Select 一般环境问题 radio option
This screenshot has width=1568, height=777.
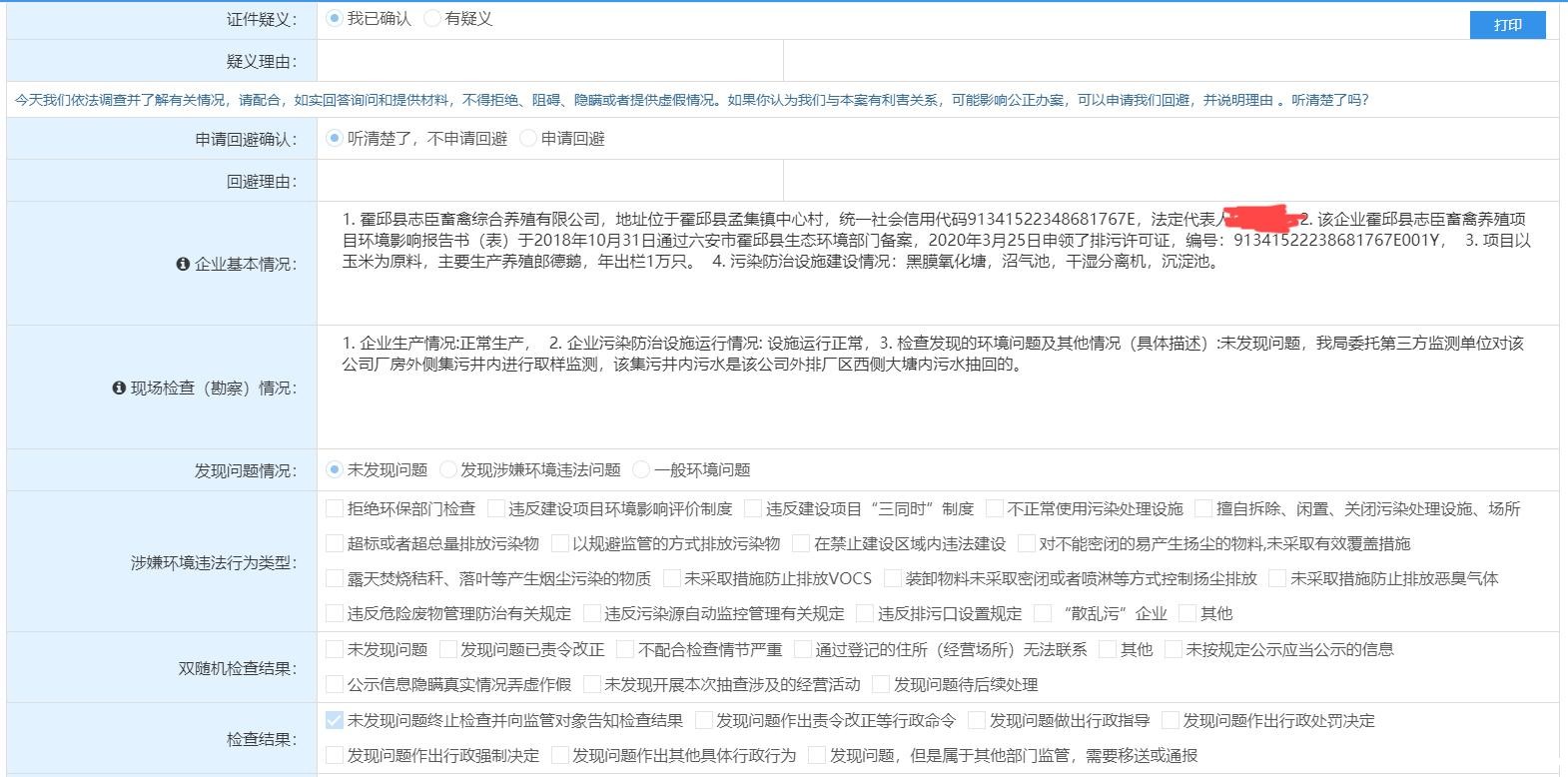[x=641, y=470]
